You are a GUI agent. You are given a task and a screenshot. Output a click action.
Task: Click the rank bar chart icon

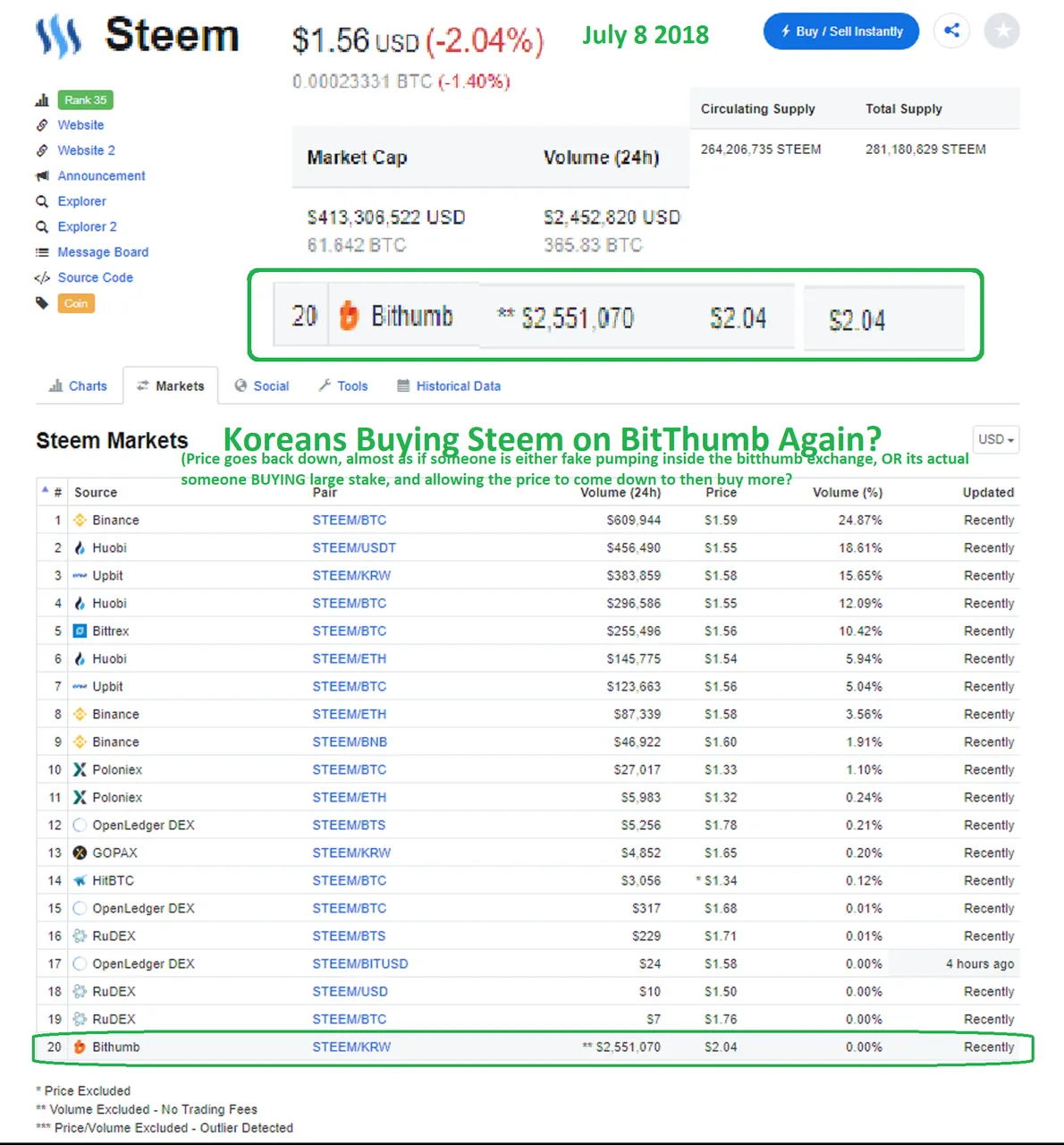[x=42, y=100]
